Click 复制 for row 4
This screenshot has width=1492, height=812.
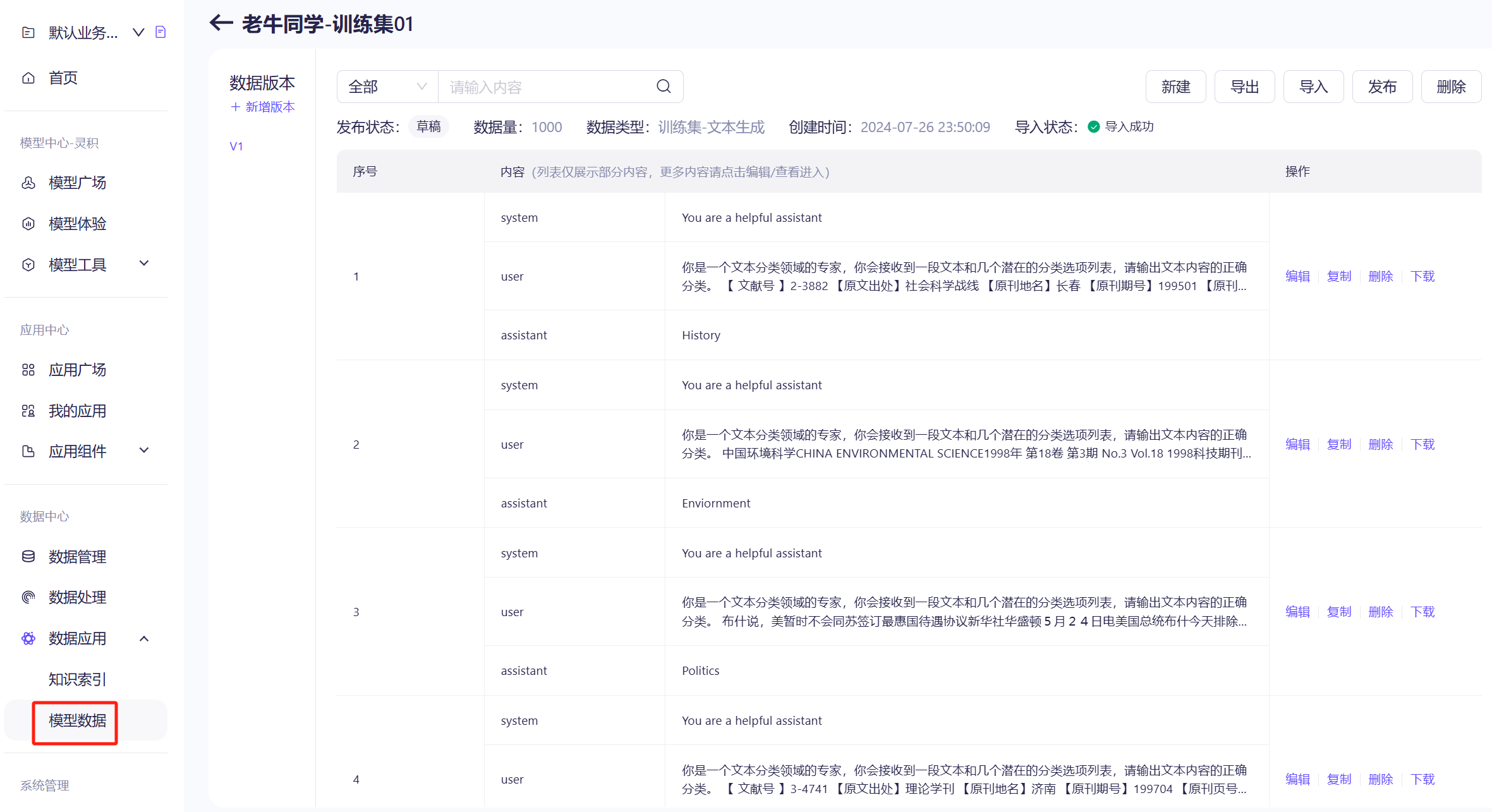(1339, 779)
